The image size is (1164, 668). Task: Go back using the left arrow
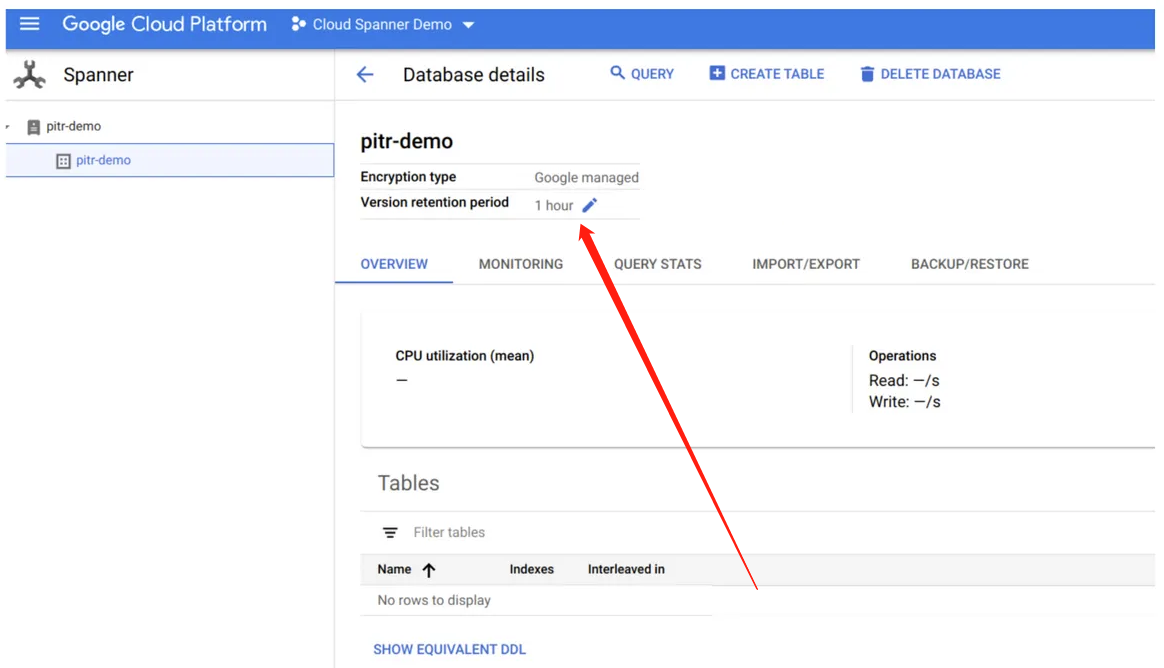pyautogui.click(x=364, y=74)
